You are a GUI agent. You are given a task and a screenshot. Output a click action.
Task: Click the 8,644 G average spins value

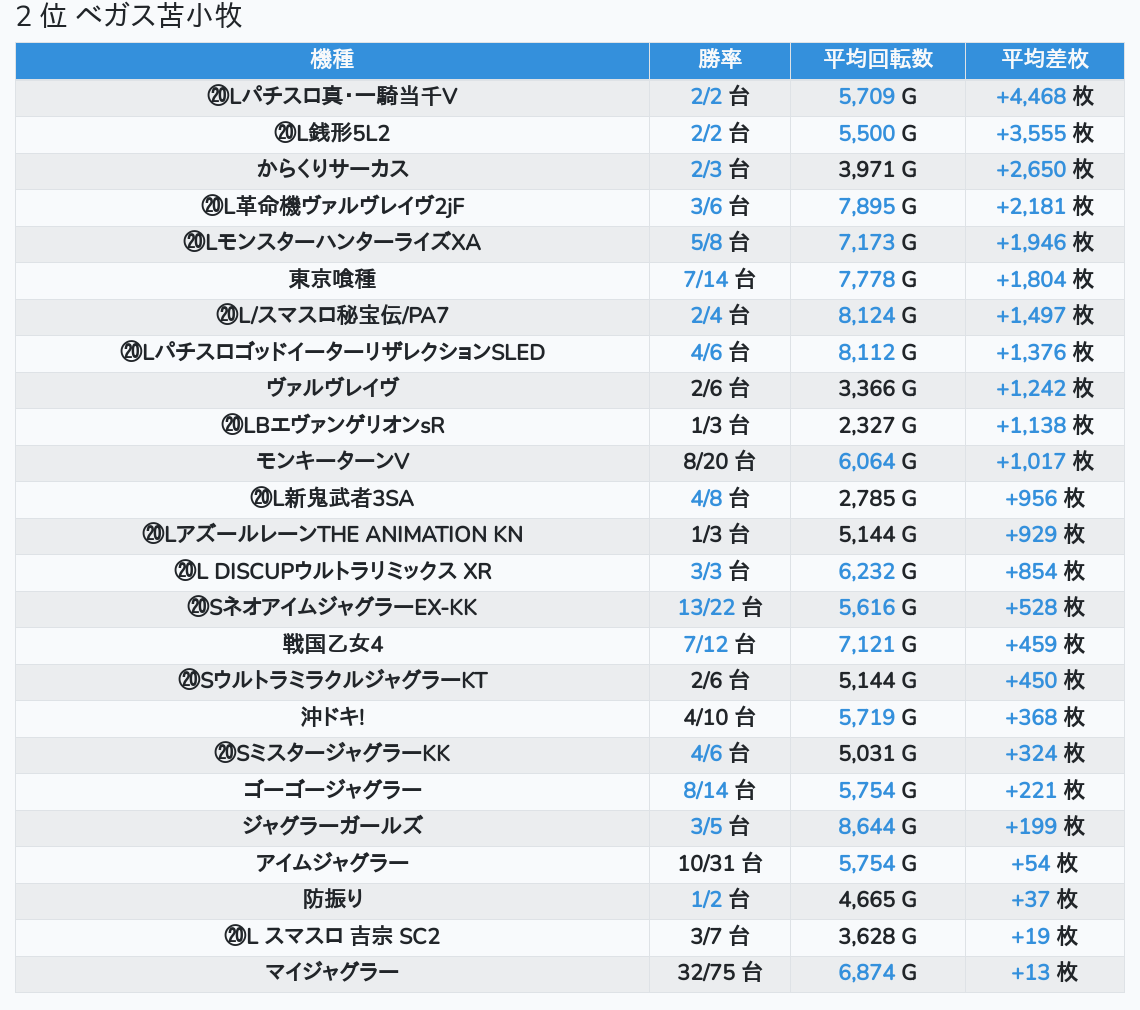pyautogui.click(x=877, y=826)
